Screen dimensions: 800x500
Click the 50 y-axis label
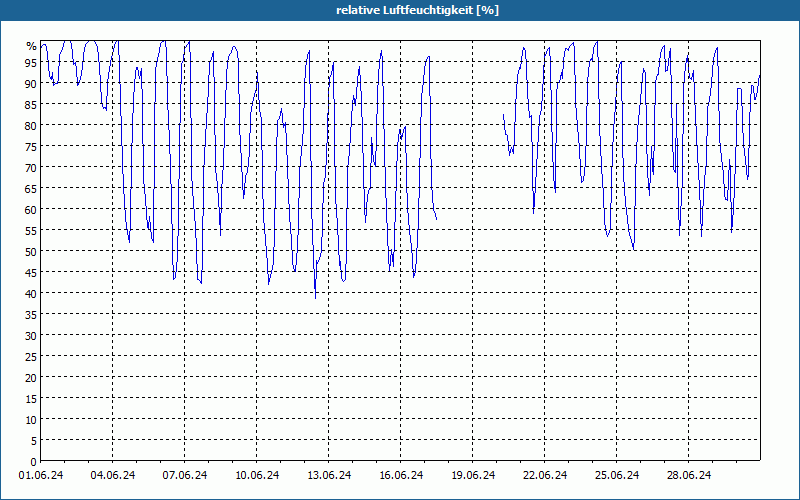(x=31, y=251)
